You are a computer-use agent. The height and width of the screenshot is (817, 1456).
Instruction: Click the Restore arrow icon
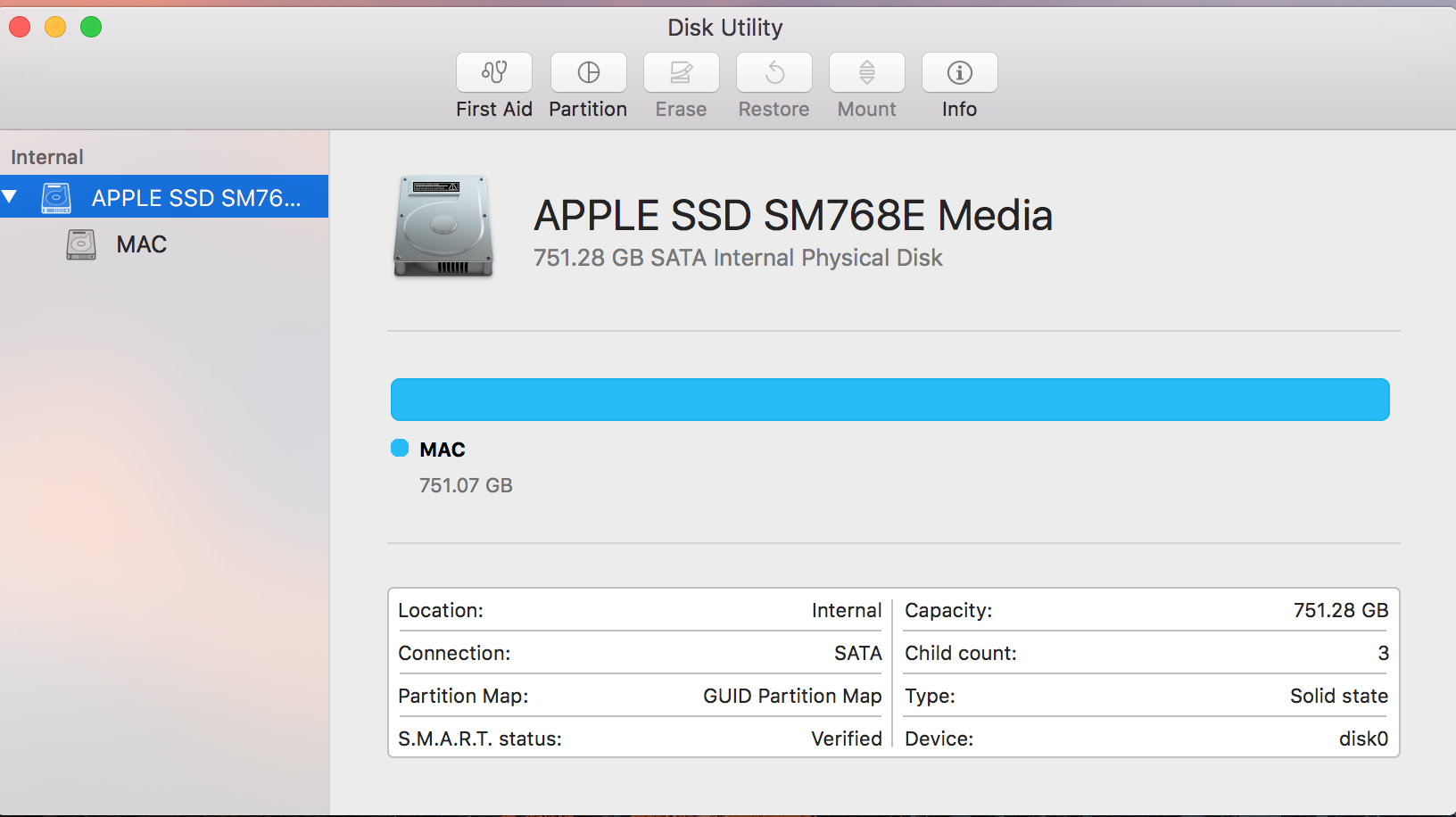coord(774,72)
